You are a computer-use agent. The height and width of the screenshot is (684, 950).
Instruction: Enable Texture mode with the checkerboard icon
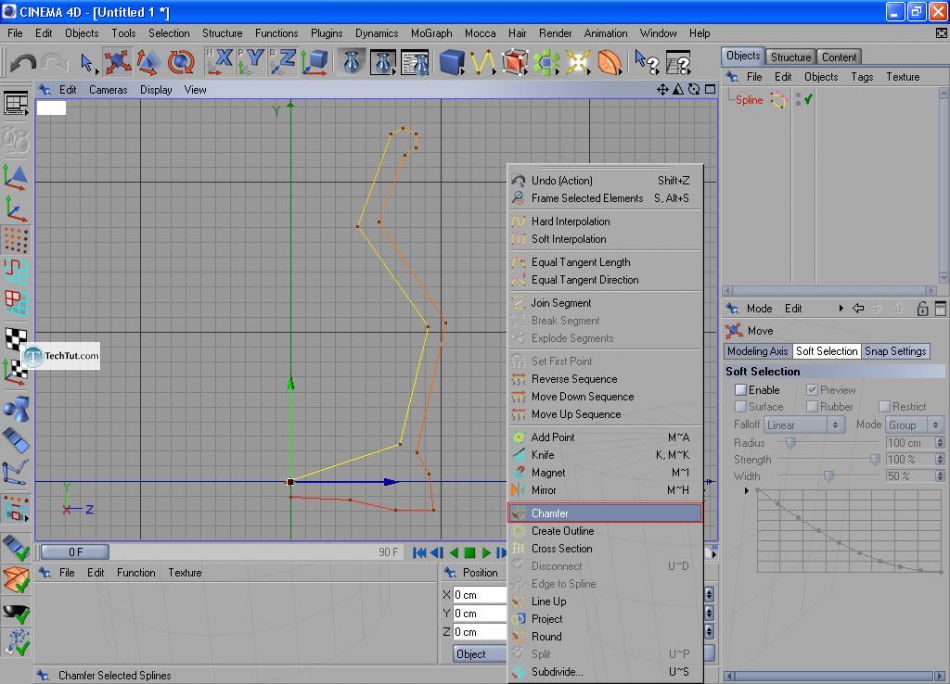coord(16,337)
